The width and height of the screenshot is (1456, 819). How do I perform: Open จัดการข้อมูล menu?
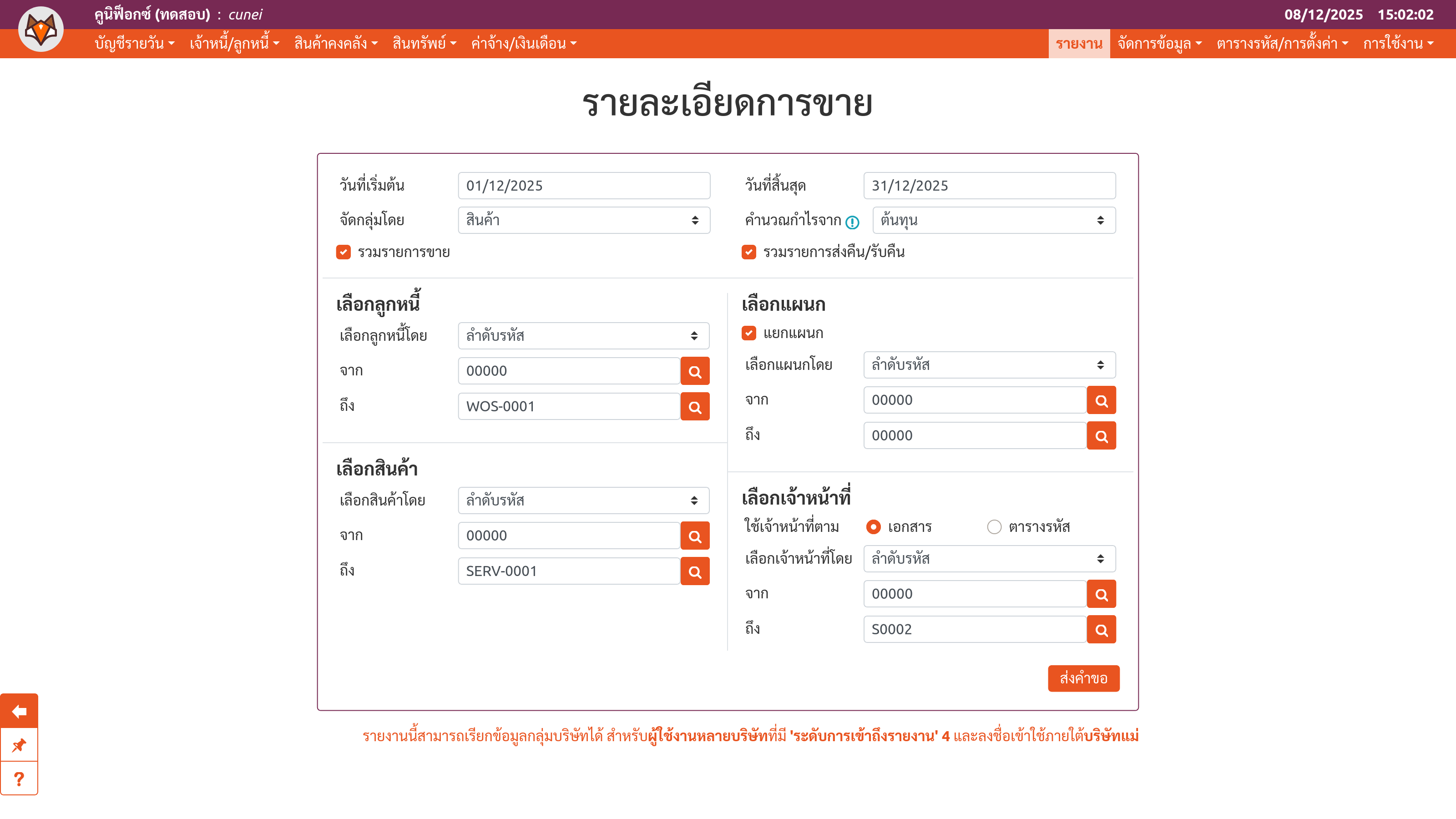[1159, 44]
